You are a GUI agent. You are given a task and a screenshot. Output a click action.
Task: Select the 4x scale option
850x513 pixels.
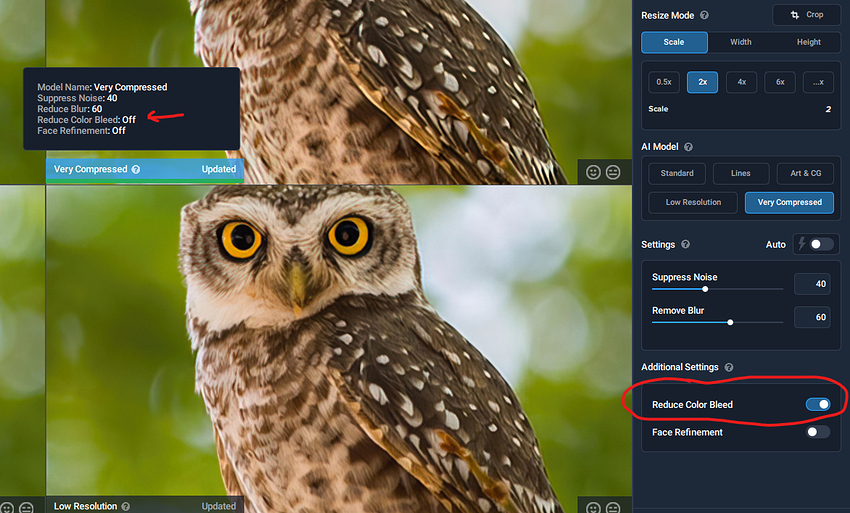pyautogui.click(x=741, y=82)
